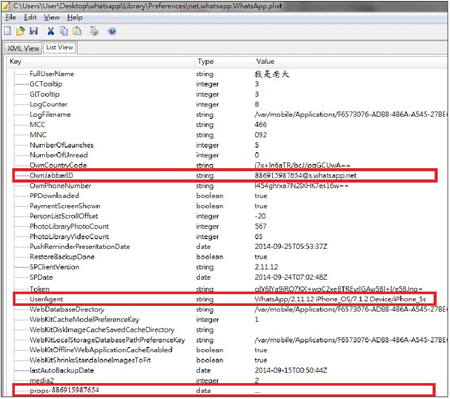Image resolution: width=450 pixels, height=399 pixels.
Task: Select the WebKitDiskImageCacheSavedCacheDirectory key
Action: (x=102, y=330)
